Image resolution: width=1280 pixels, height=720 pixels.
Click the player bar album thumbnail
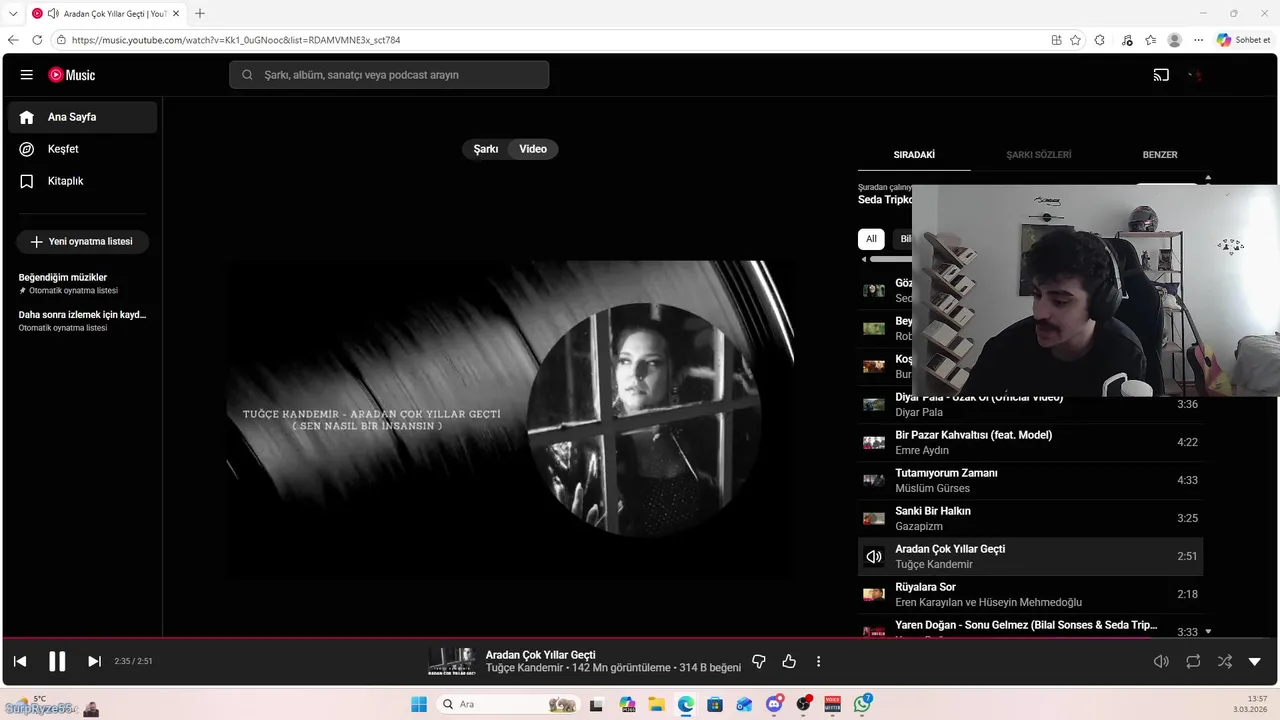(x=452, y=661)
